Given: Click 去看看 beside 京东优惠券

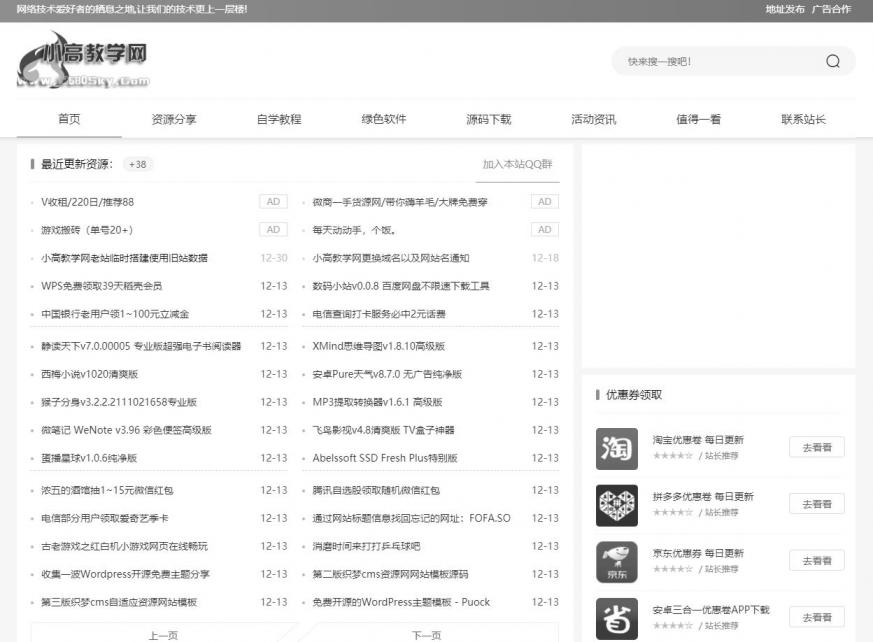Looking at the screenshot, I should 816,558.
